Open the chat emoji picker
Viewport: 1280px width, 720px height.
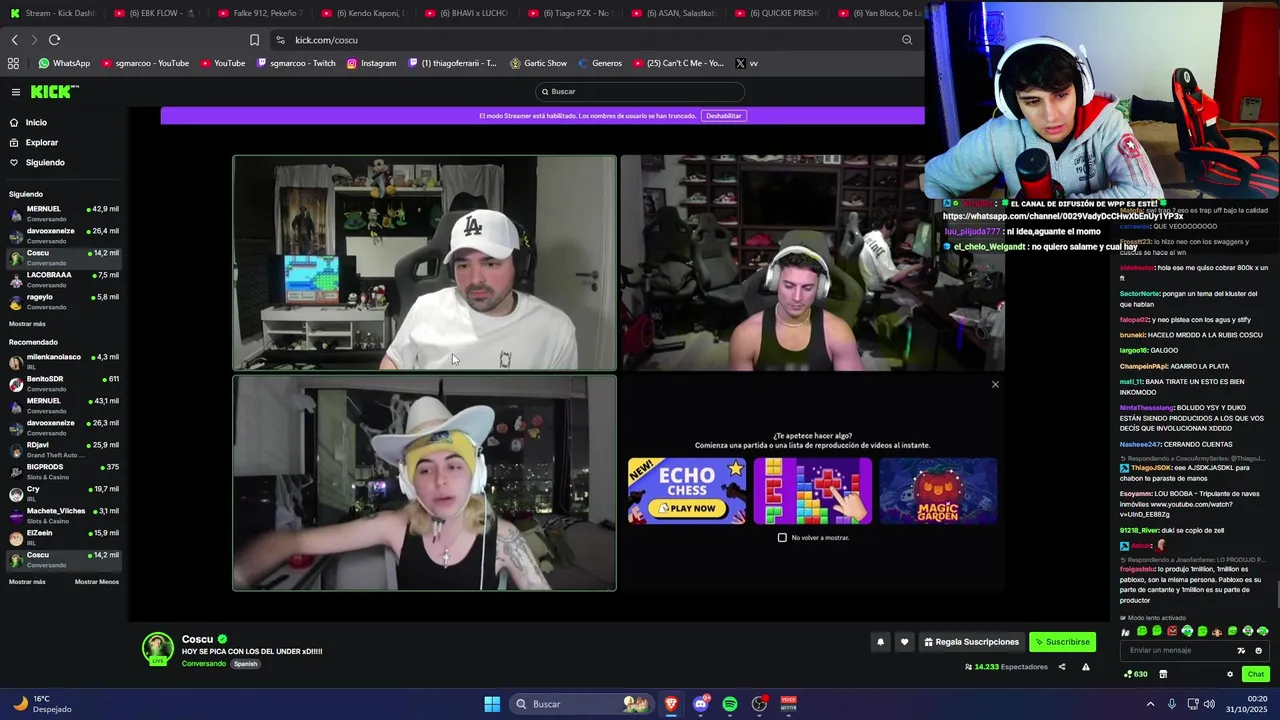point(1258,650)
